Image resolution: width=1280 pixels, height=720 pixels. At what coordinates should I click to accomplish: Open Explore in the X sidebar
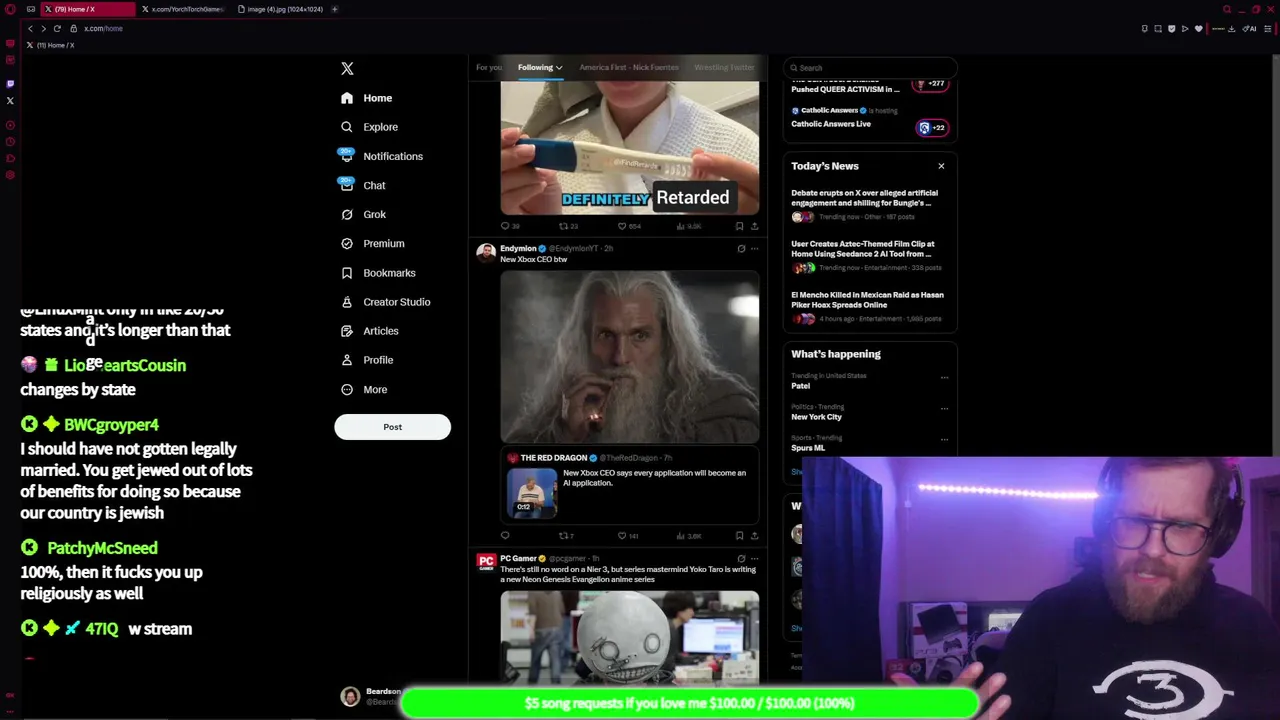(x=369, y=127)
